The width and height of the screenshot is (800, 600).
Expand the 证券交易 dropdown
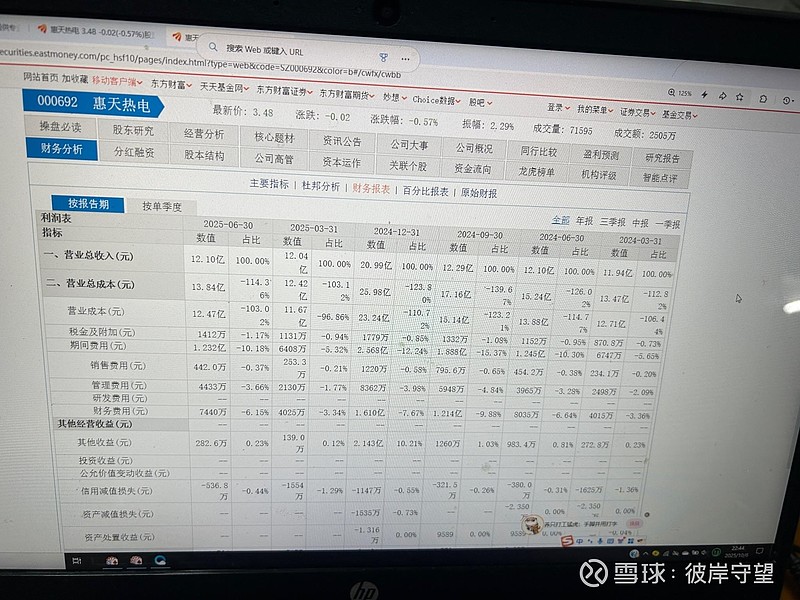pyautogui.click(x=637, y=112)
